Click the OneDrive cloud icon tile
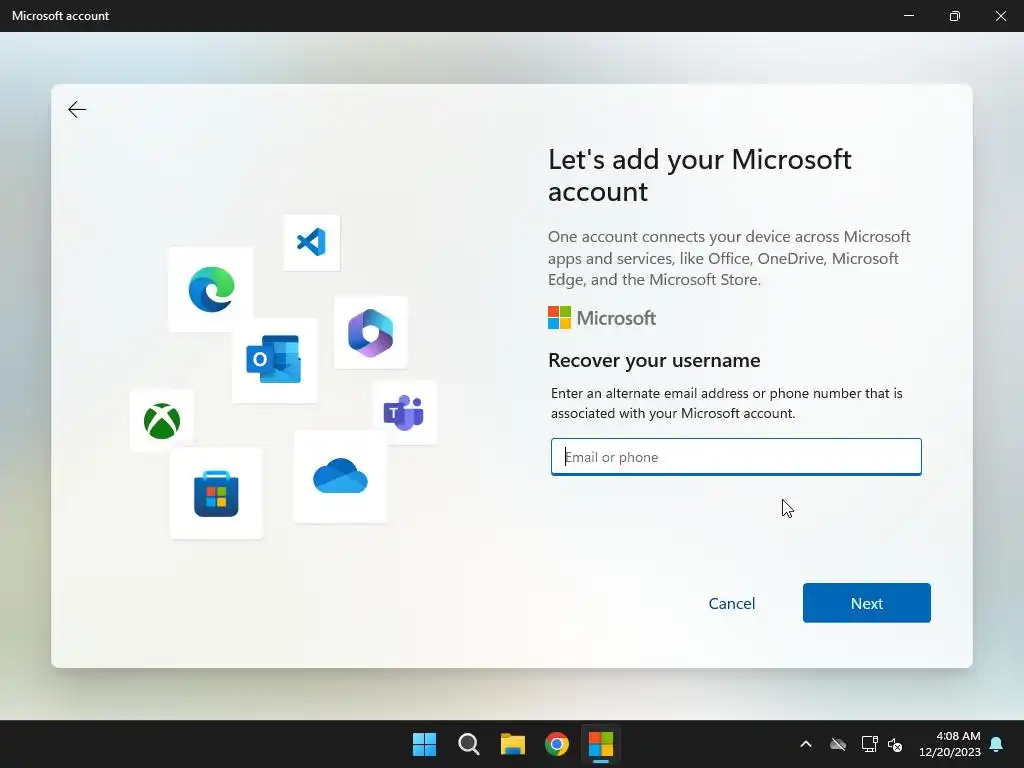This screenshot has width=1024, height=768. [340, 476]
